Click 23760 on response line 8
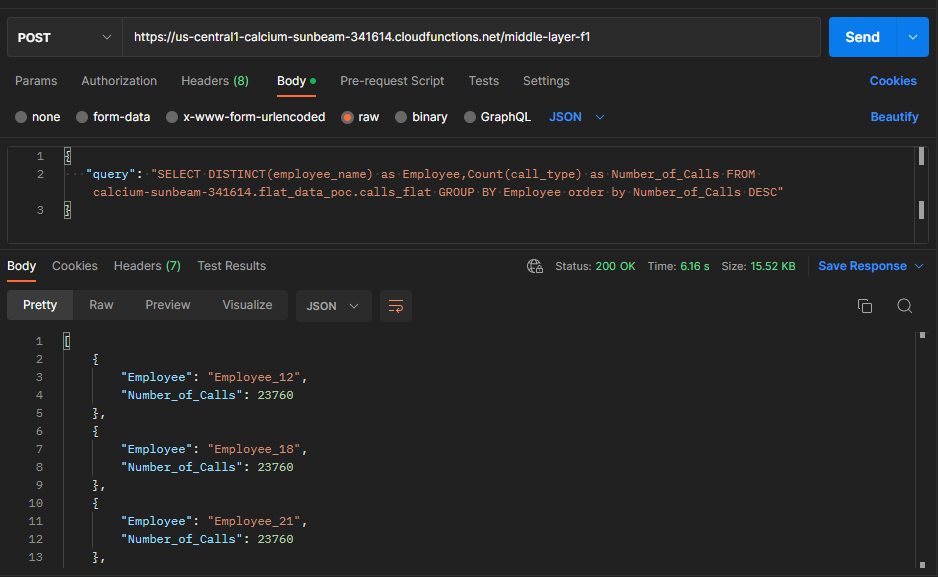938x577 pixels. 275,467
